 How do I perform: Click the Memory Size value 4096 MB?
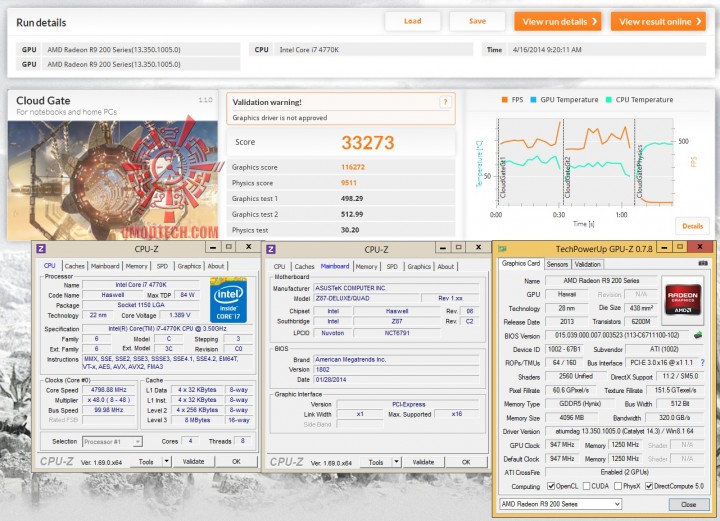[572, 418]
